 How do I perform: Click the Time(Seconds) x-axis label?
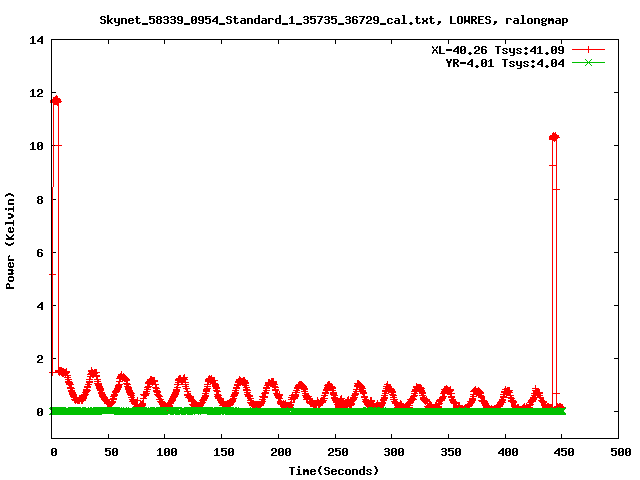click(x=333, y=471)
